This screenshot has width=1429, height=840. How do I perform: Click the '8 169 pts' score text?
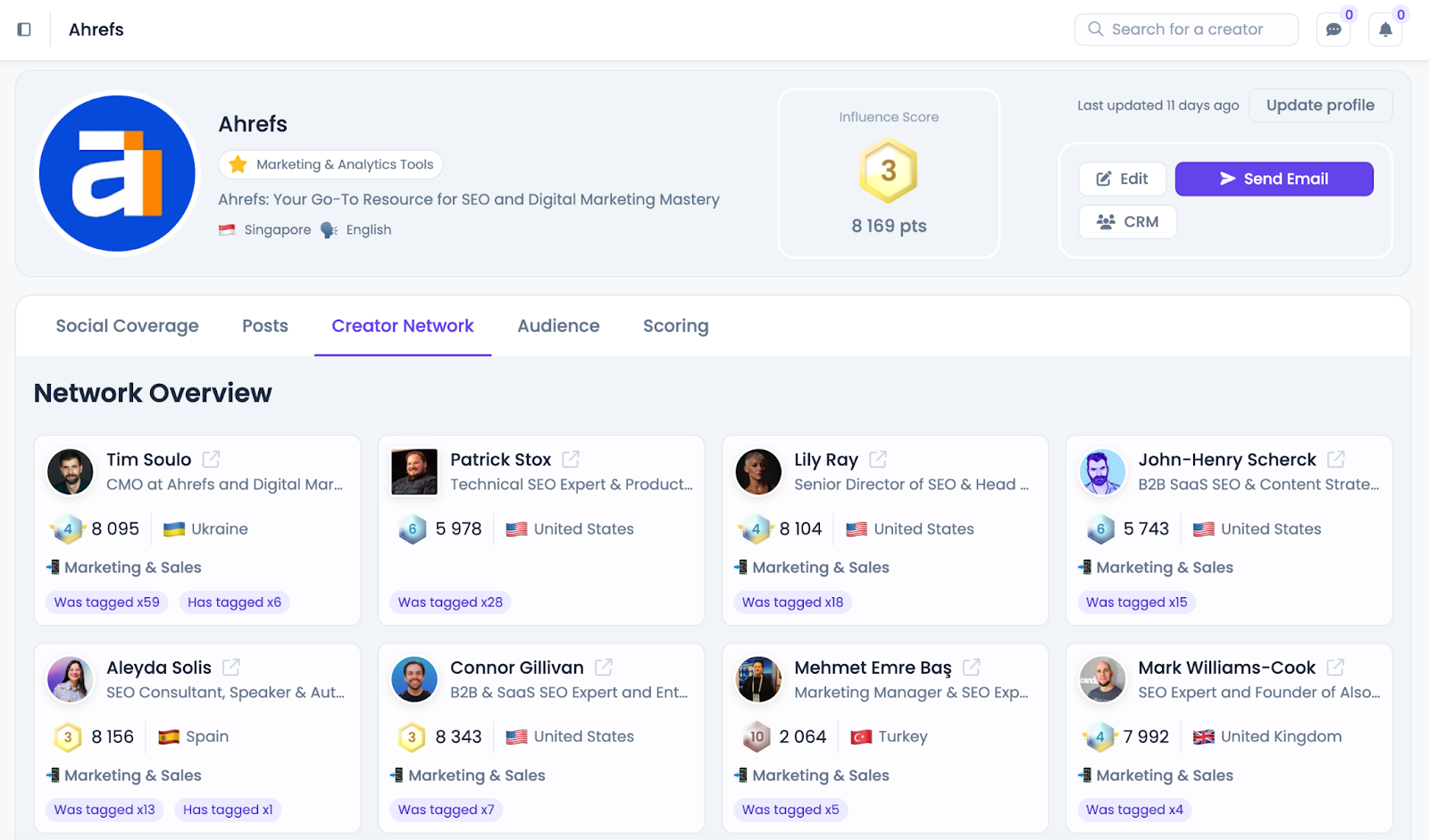click(x=889, y=226)
